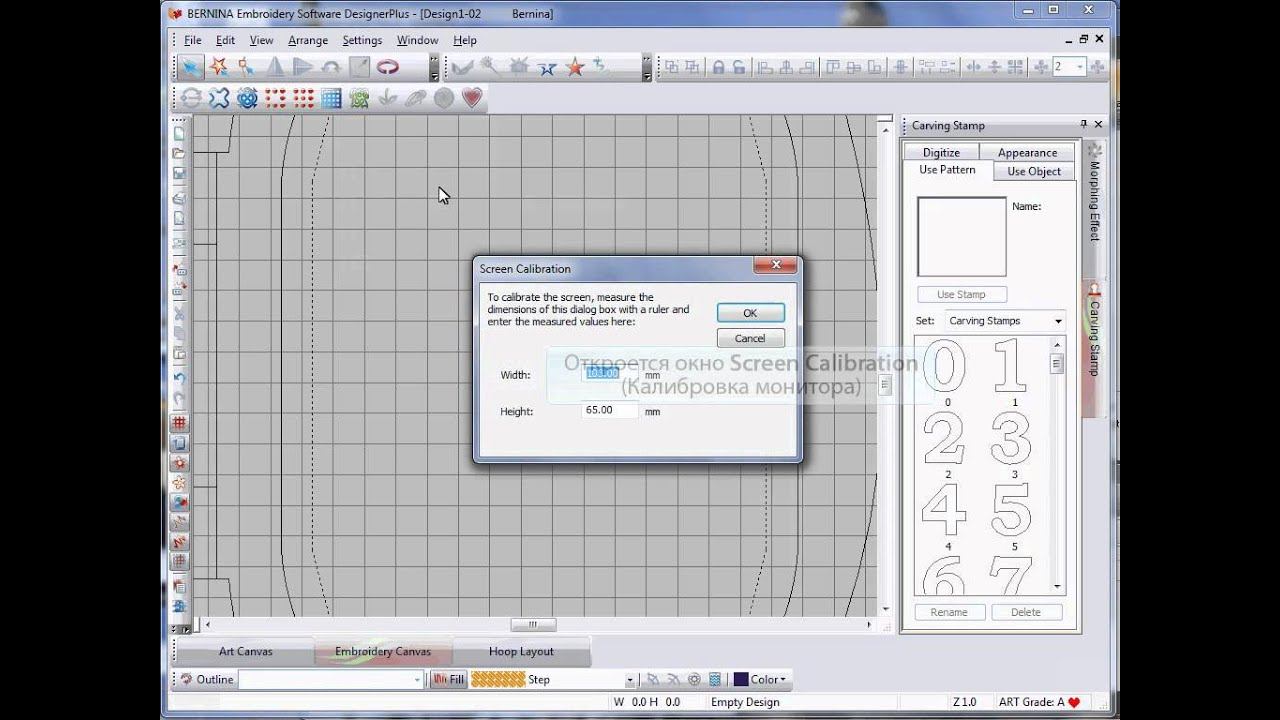Open the Color dropdown arrow
1280x720 pixels.
[x=783, y=680]
